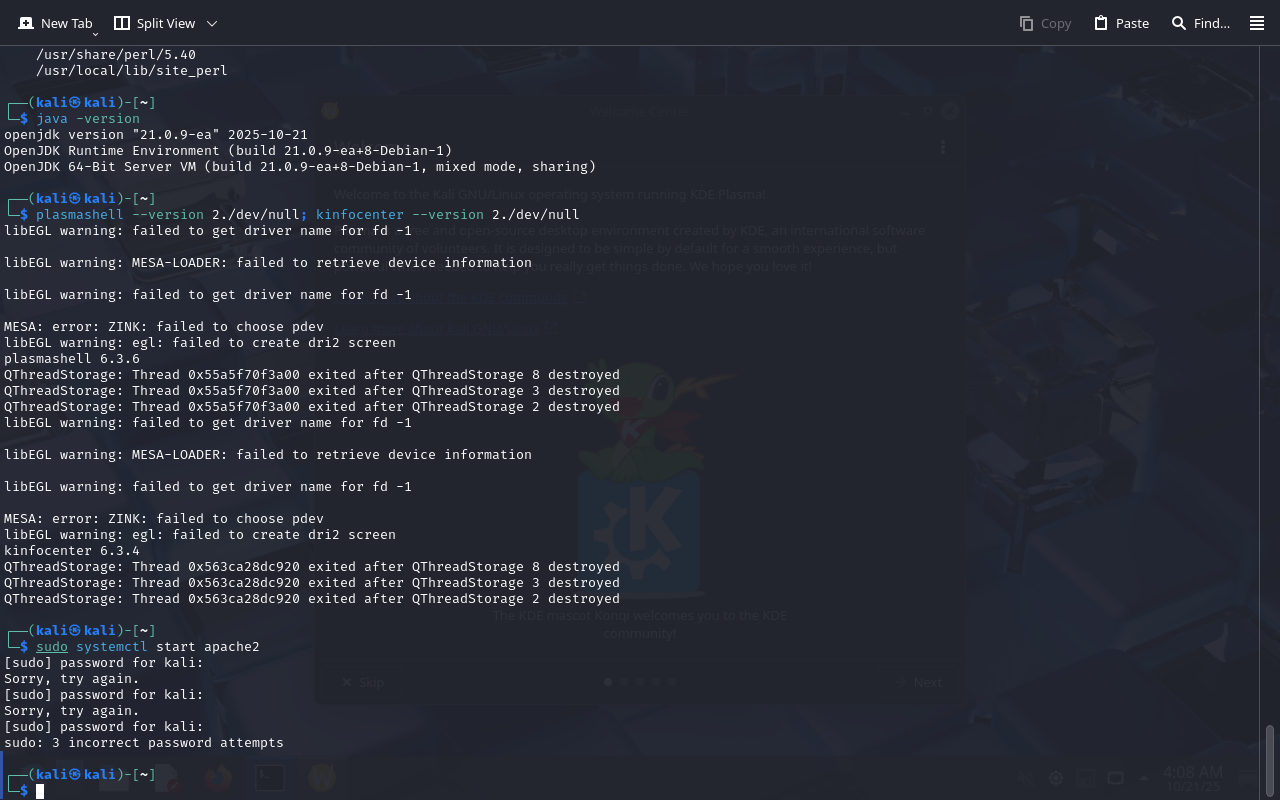Paste clipboard using the Paste button
Image resolution: width=1280 pixels, height=800 pixels.
(1121, 23)
